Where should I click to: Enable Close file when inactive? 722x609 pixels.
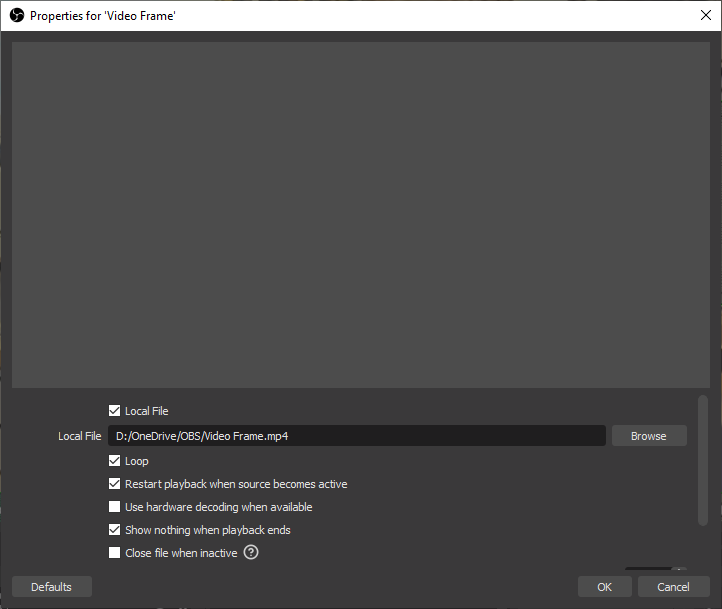pos(114,552)
